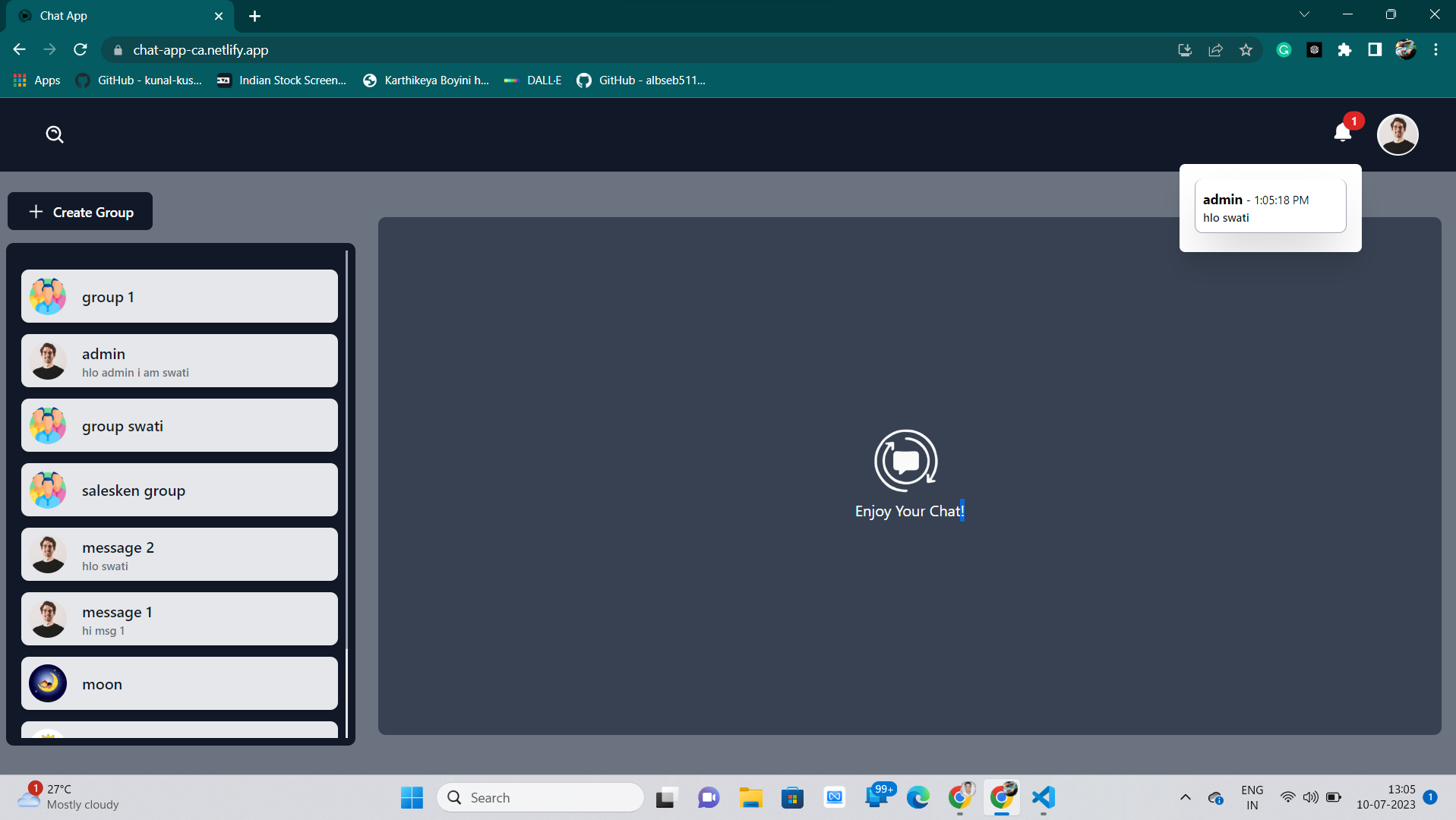Open the profile avatar menu

click(x=1398, y=134)
